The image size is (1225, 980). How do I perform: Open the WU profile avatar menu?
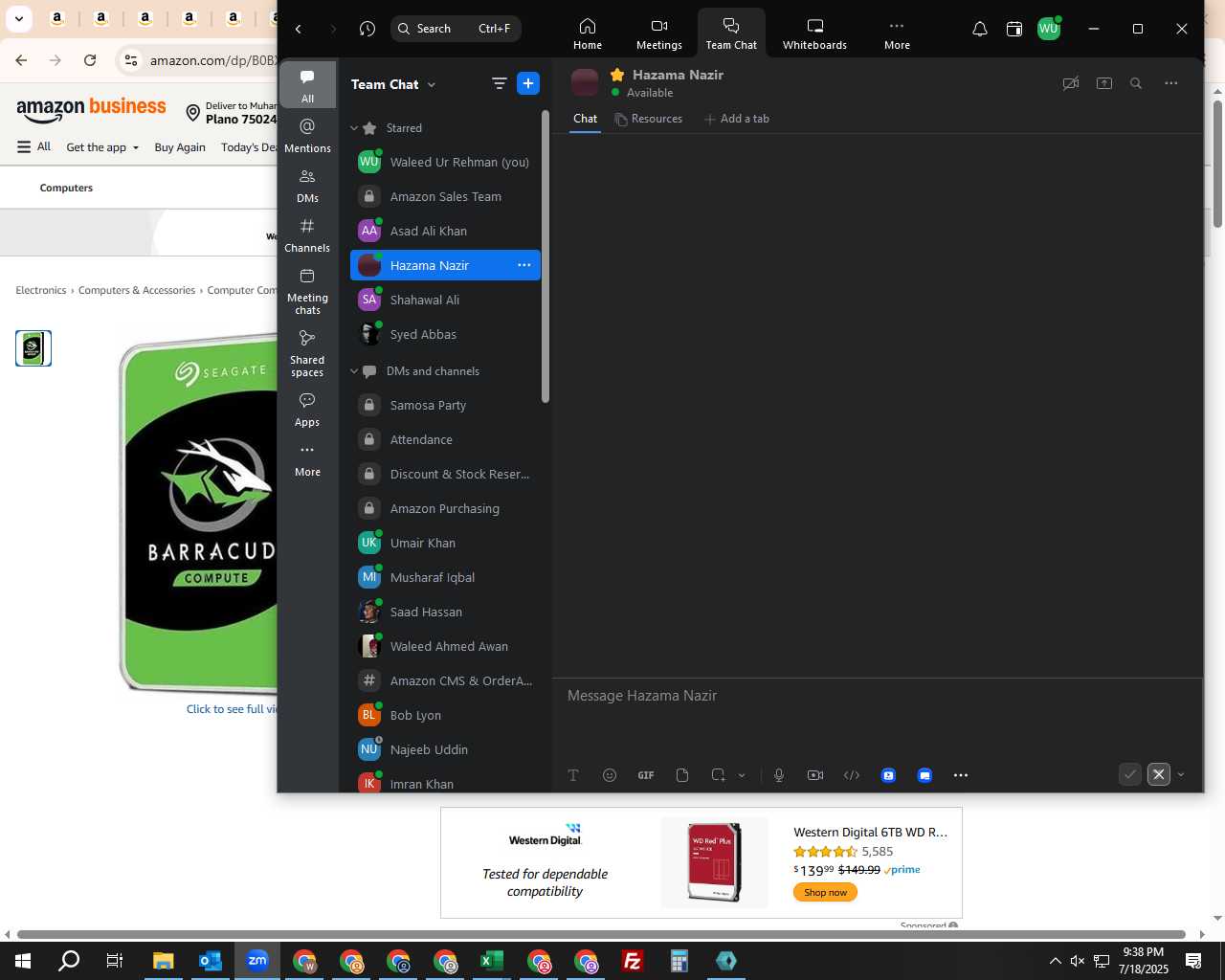(1049, 29)
